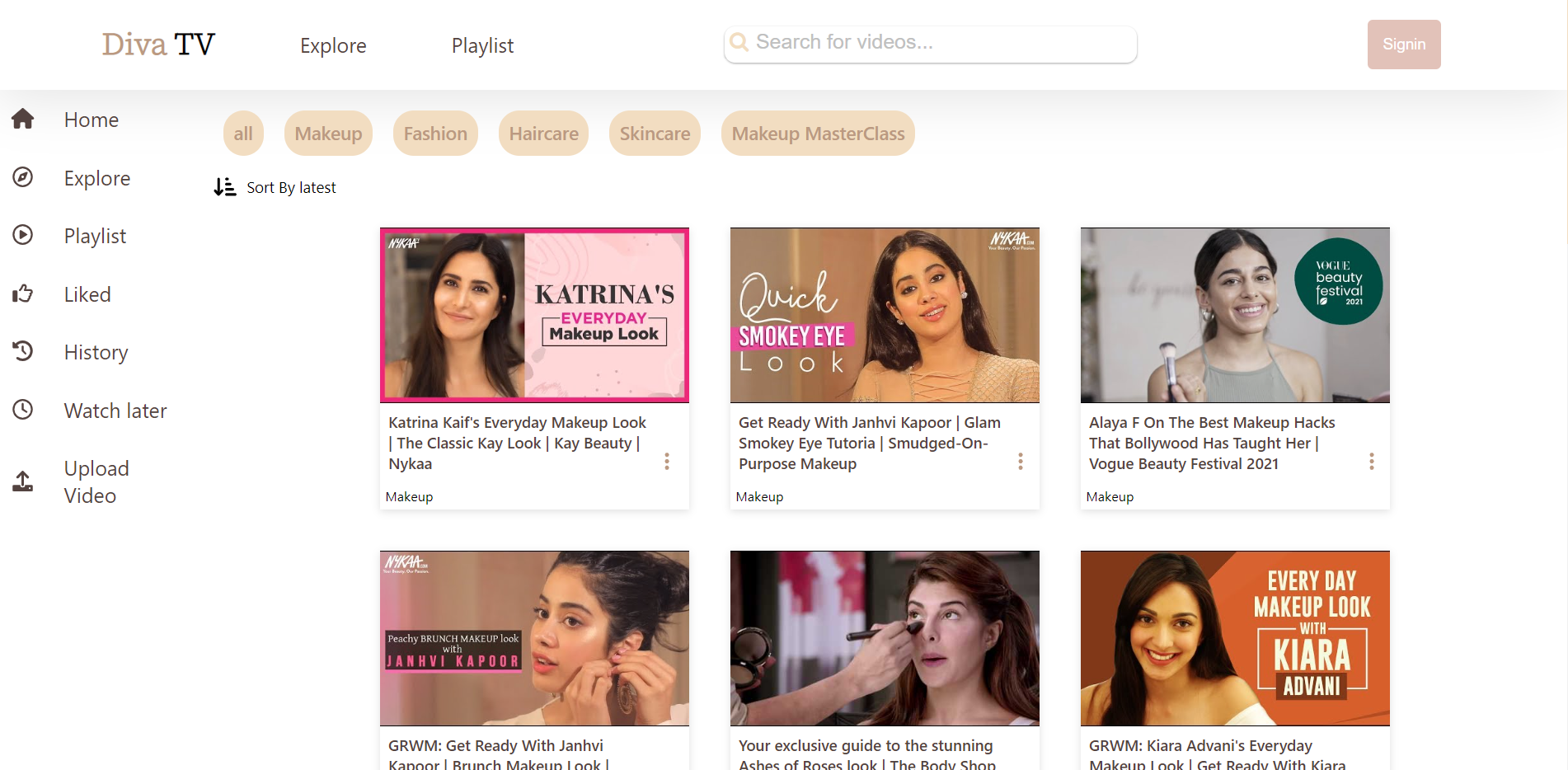Open Explore label in the sidebar
Viewport: 1568px width, 770px height.
[97, 179]
